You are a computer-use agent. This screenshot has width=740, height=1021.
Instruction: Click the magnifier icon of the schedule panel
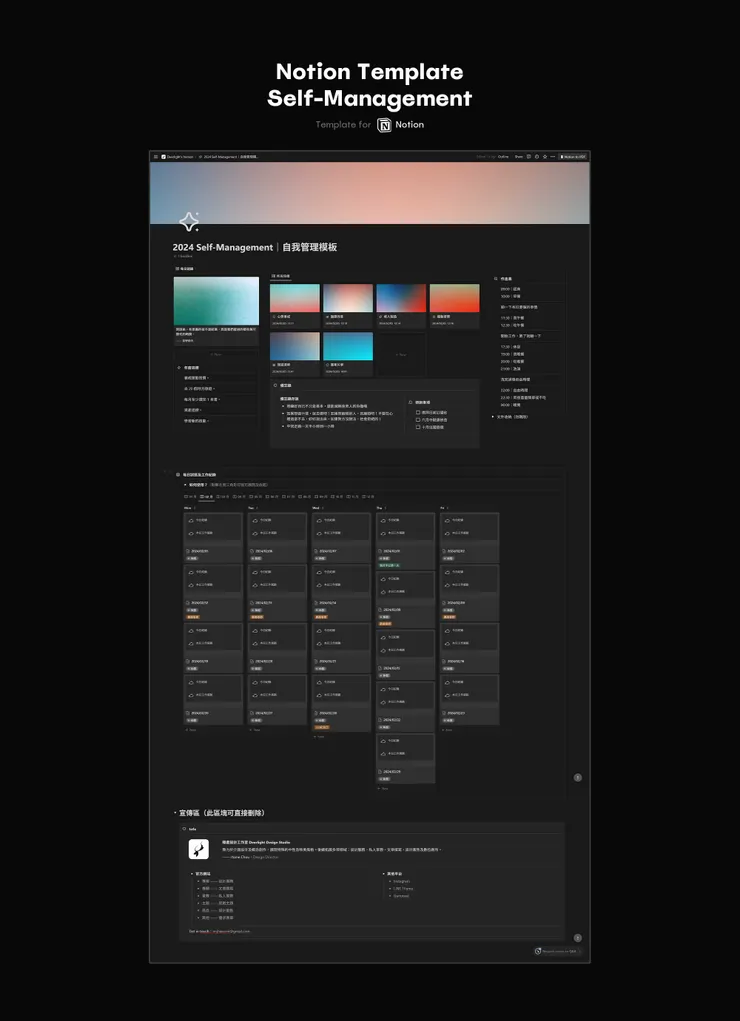(x=496, y=279)
